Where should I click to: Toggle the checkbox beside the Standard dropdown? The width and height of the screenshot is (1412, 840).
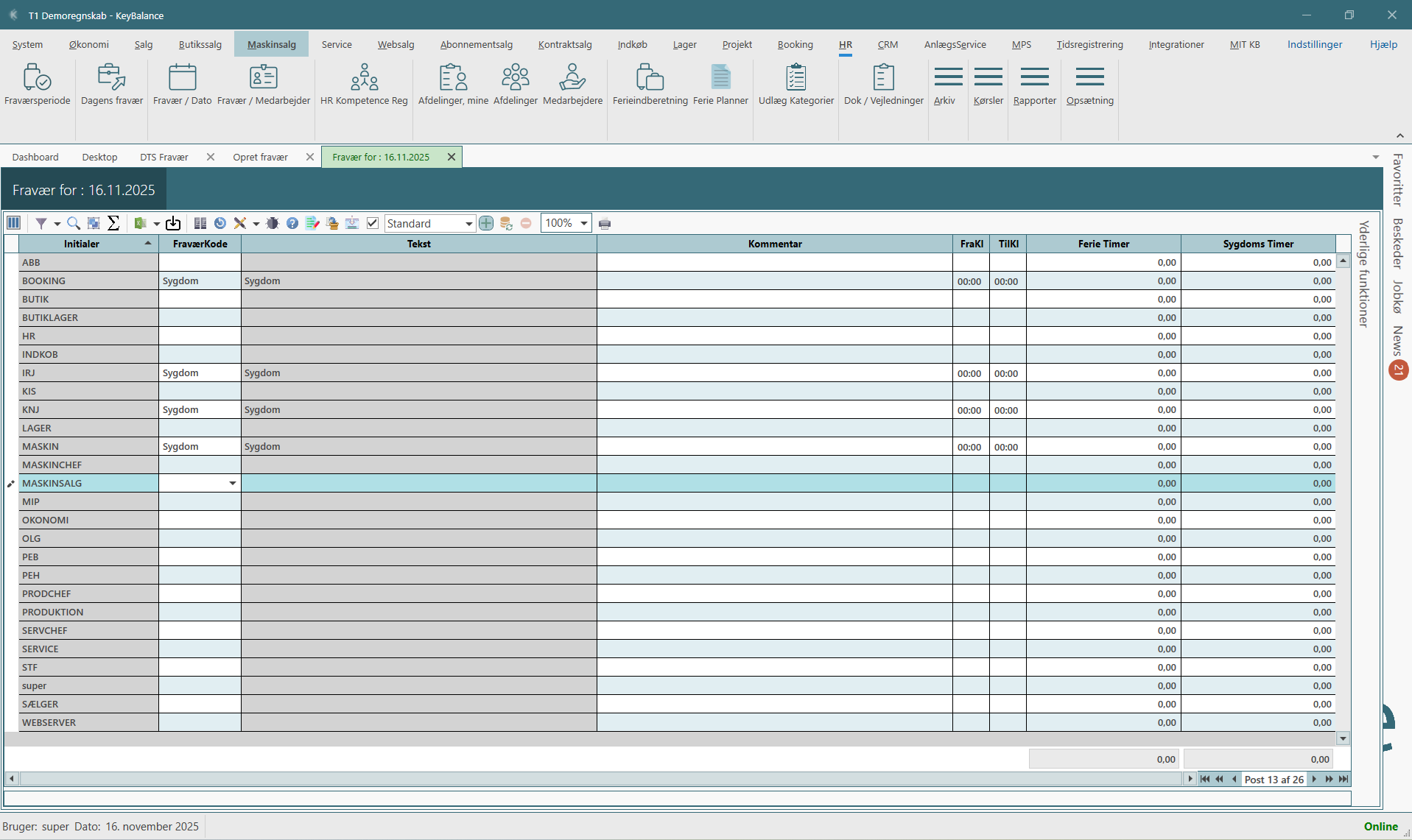[x=373, y=223]
